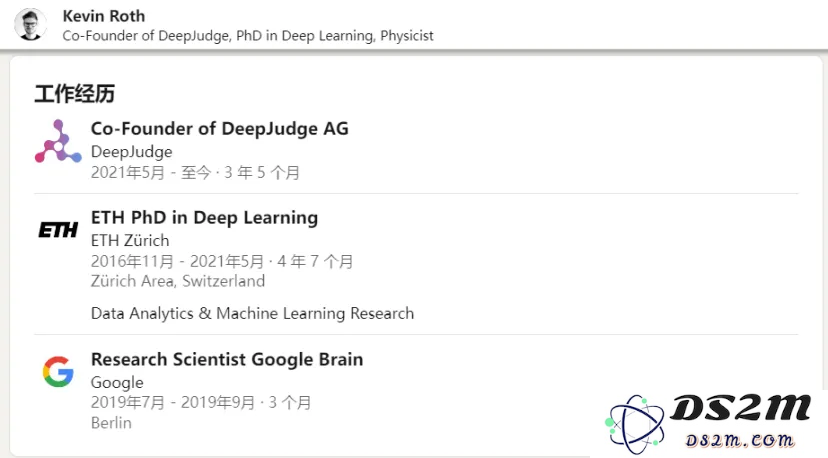Click the Kevin Roth name in header
This screenshot has width=828, height=458.
[x=104, y=16]
